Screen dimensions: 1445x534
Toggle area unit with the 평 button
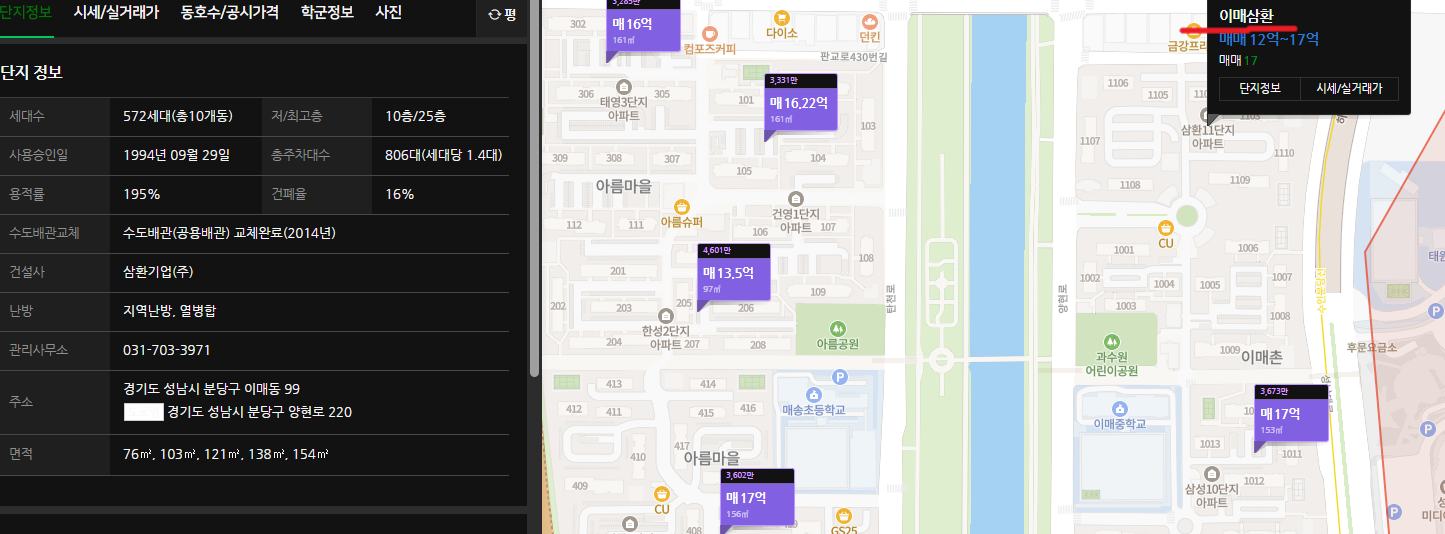pyautogui.click(x=501, y=15)
